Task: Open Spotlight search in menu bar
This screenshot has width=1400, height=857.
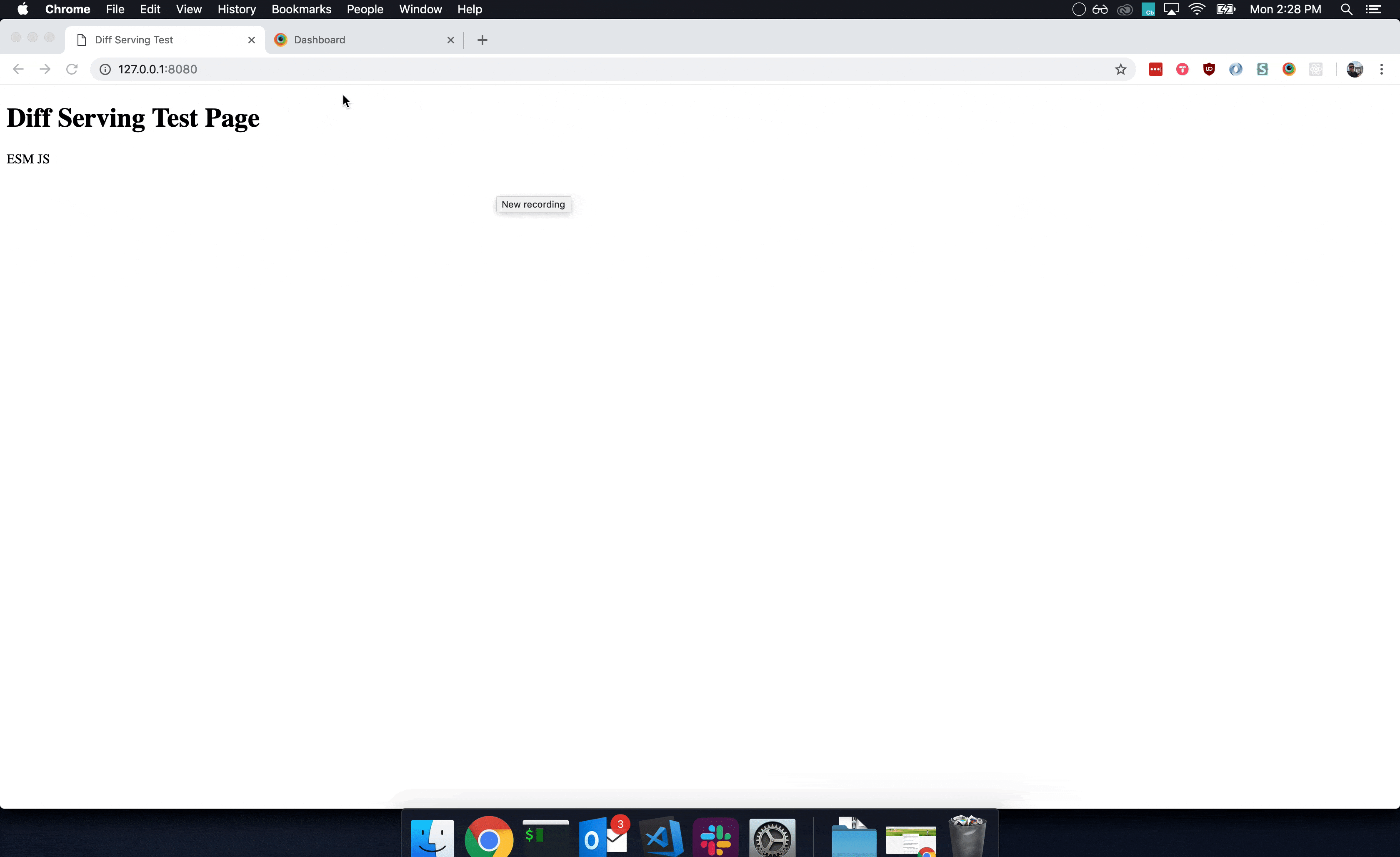Action: [1346, 9]
